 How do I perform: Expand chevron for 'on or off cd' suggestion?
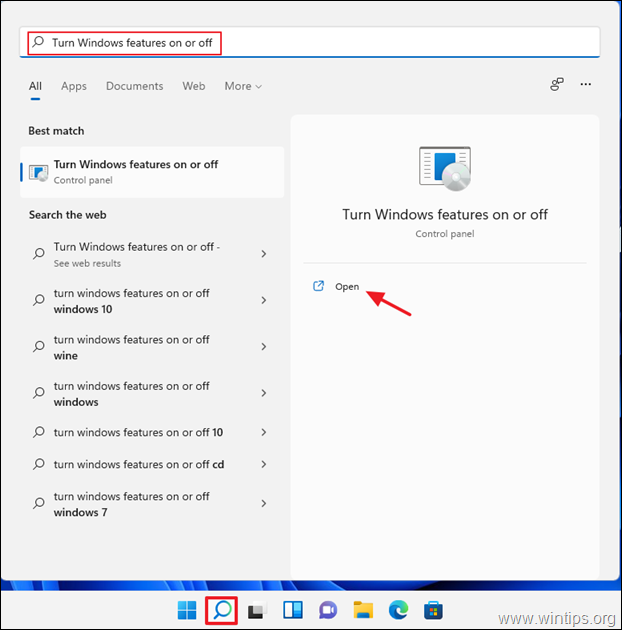(x=264, y=464)
